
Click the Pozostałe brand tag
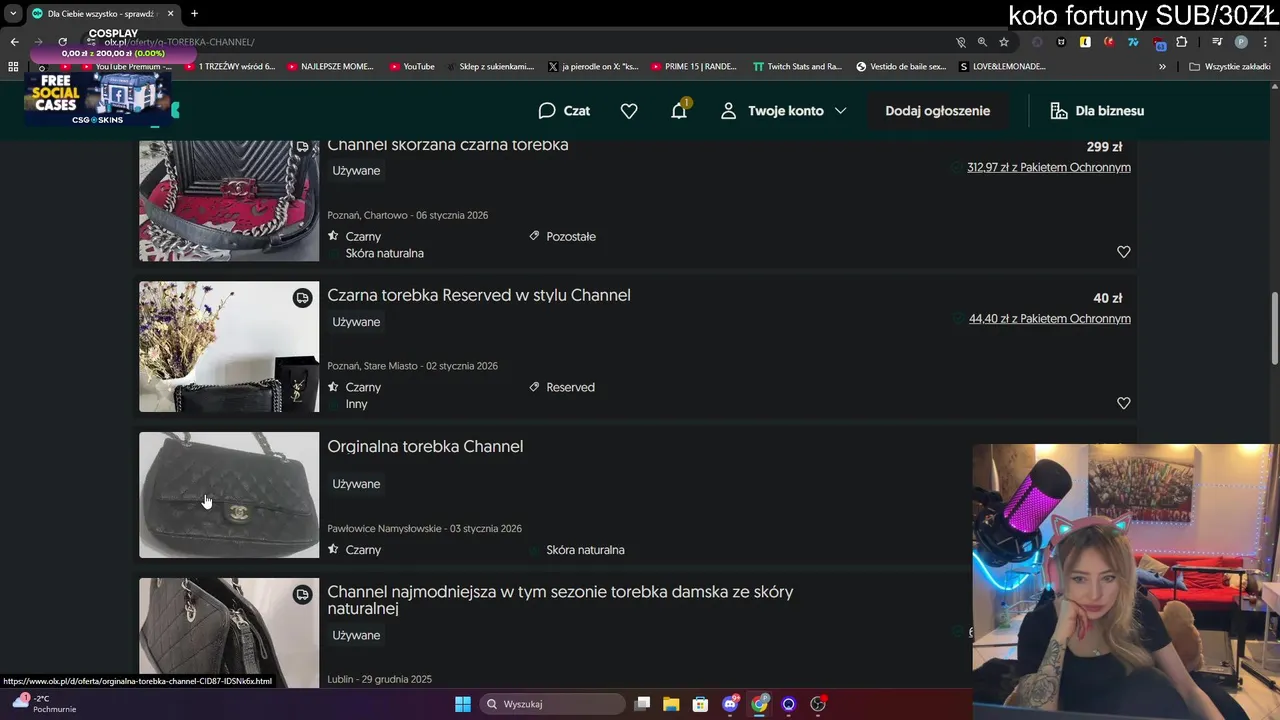570,236
